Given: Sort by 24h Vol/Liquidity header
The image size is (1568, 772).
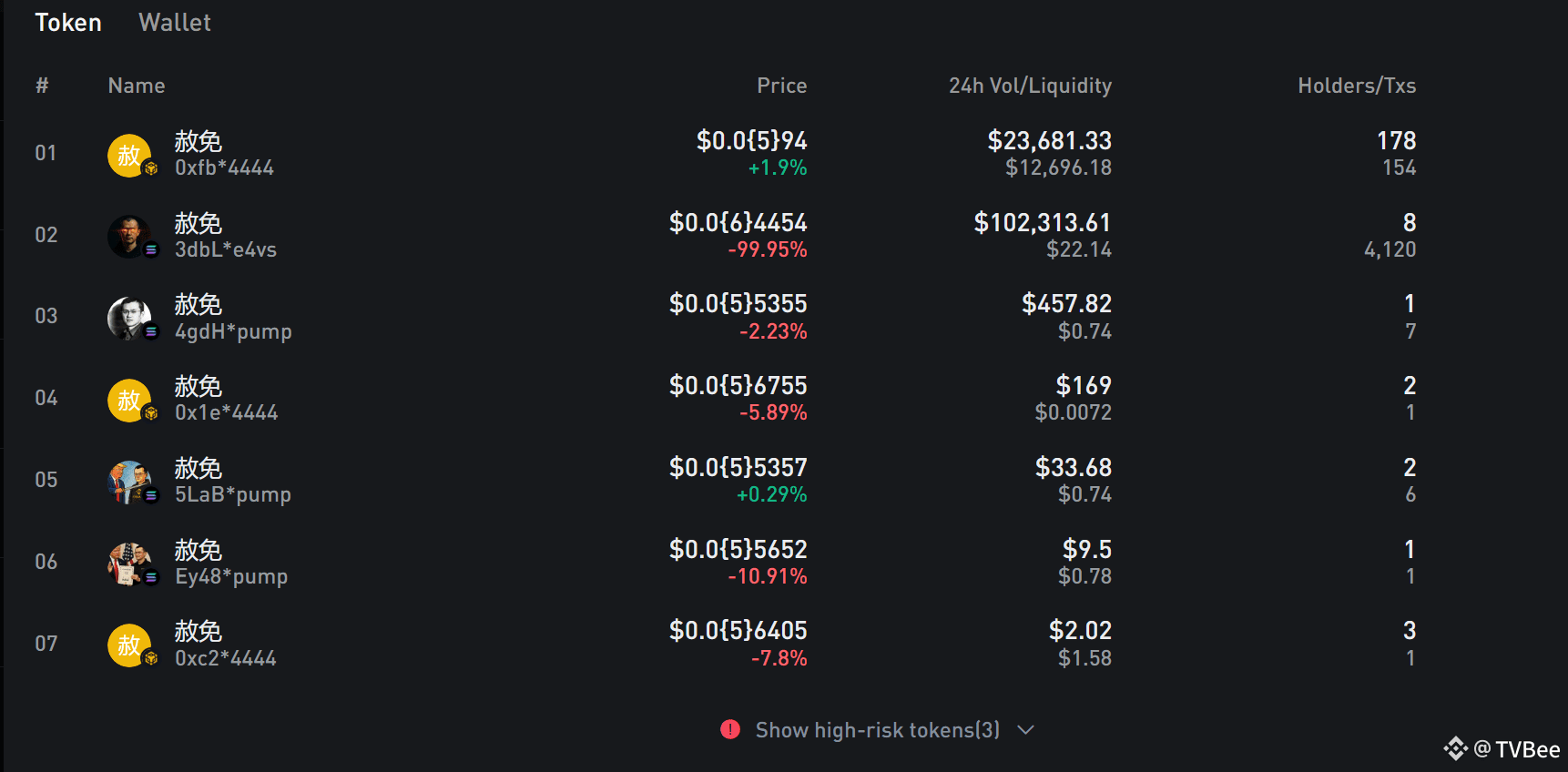Looking at the screenshot, I should (1030, 86).
